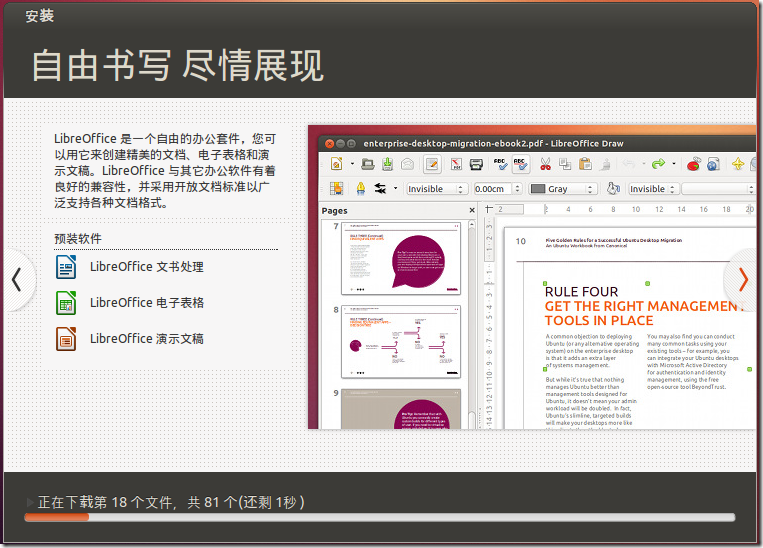Image resolution: width=763 pixels, height=548 pixels.
Task: Click the installation progress bar
Action: click(x=380, y=517)
